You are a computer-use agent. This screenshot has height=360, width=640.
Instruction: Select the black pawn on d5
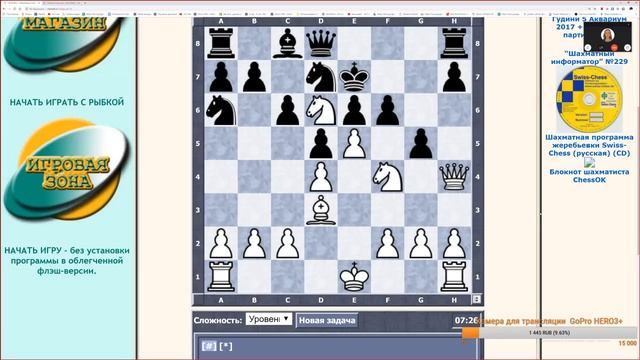coord(321,144)
